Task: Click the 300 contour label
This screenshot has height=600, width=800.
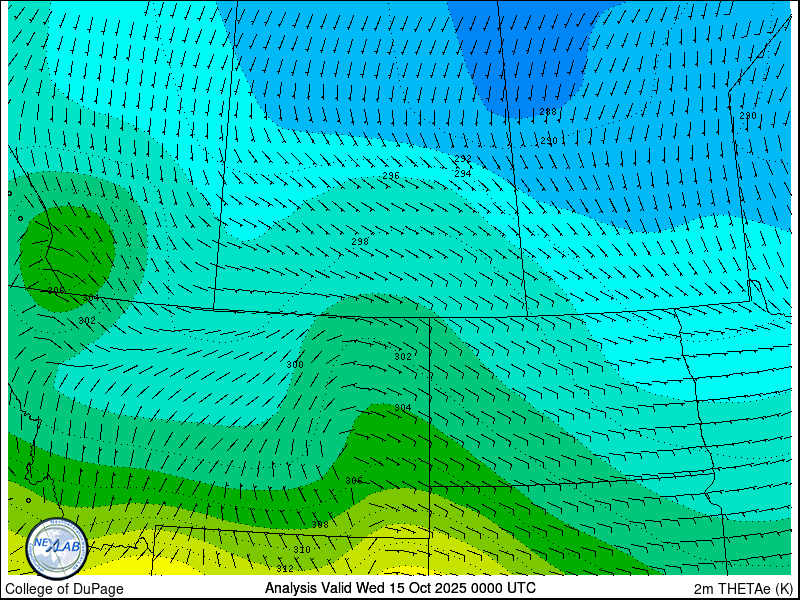Action: (x=295, y=365)
